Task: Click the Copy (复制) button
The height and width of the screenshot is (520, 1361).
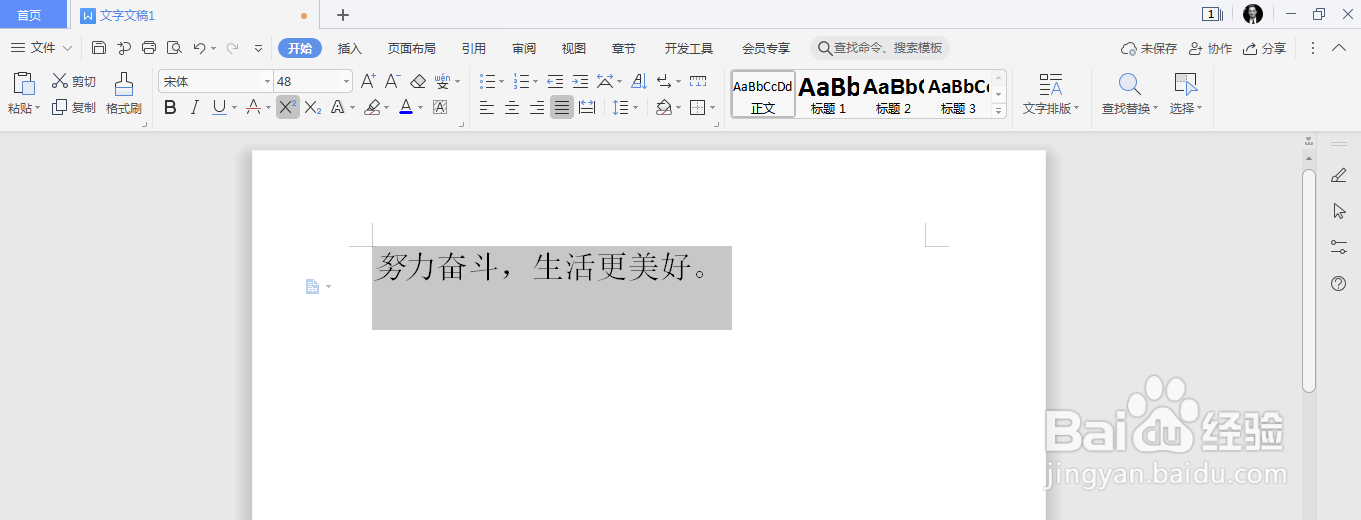Action: pos(75,108)
